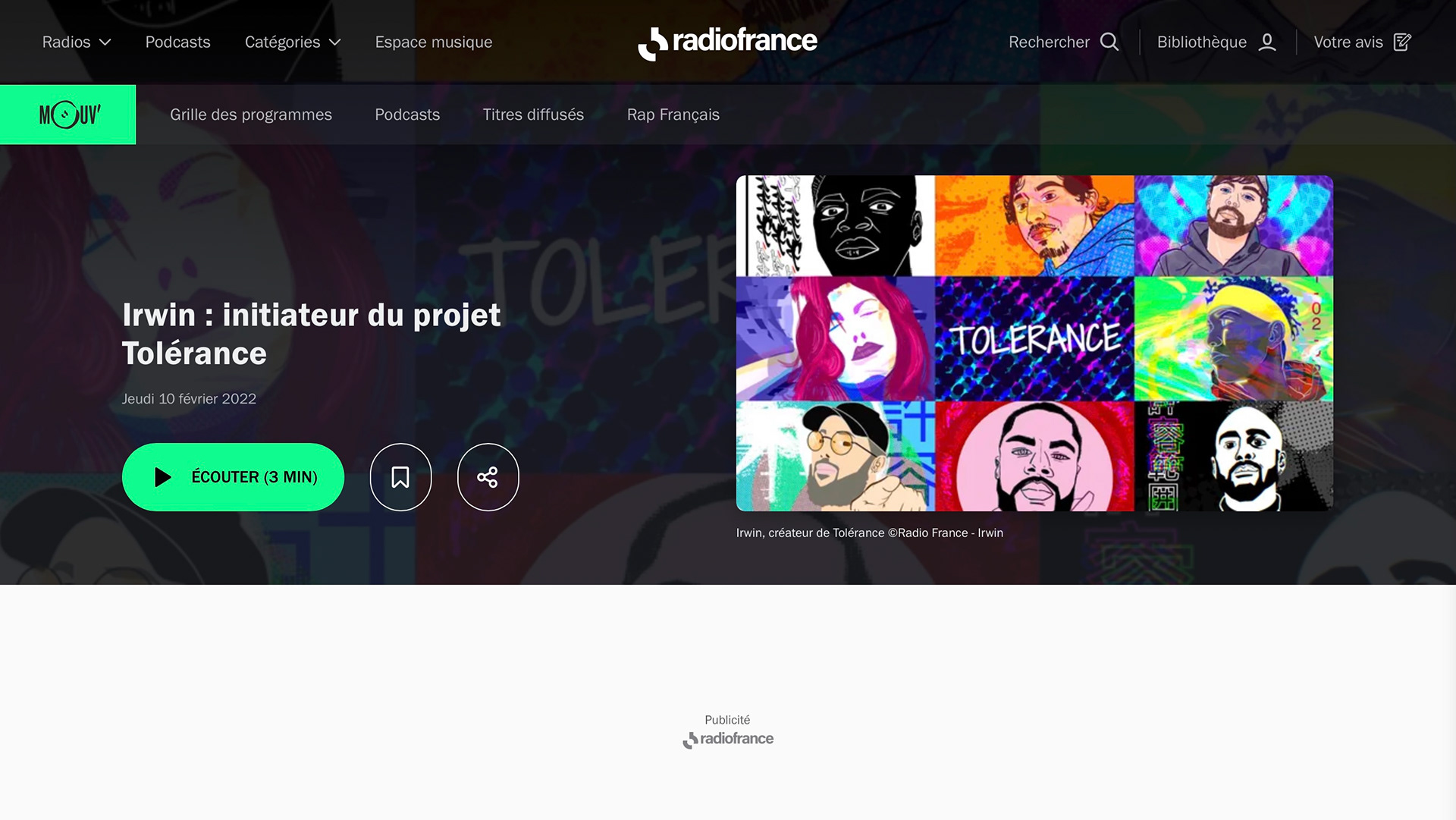Play the episode with Écouter (3 min)

(233, 477)
